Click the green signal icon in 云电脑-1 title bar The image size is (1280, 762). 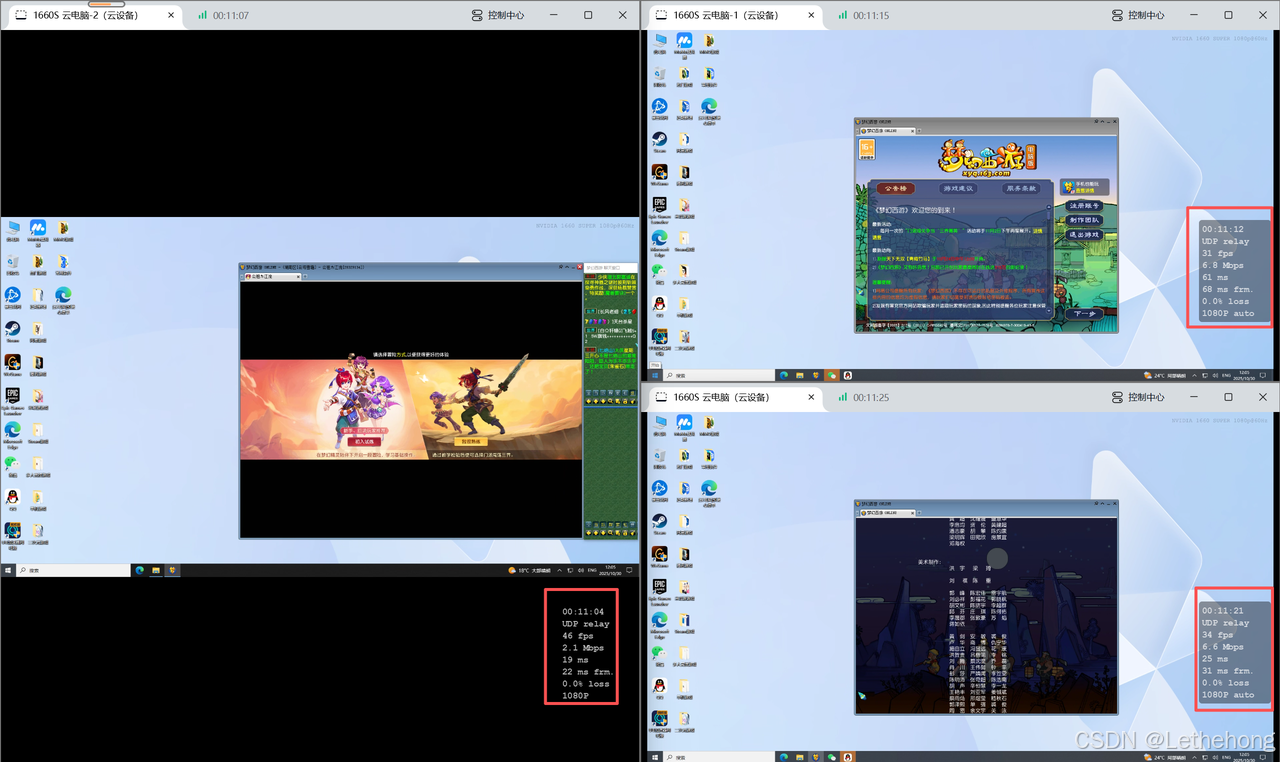pyautogui.click(x=843, y=15)
